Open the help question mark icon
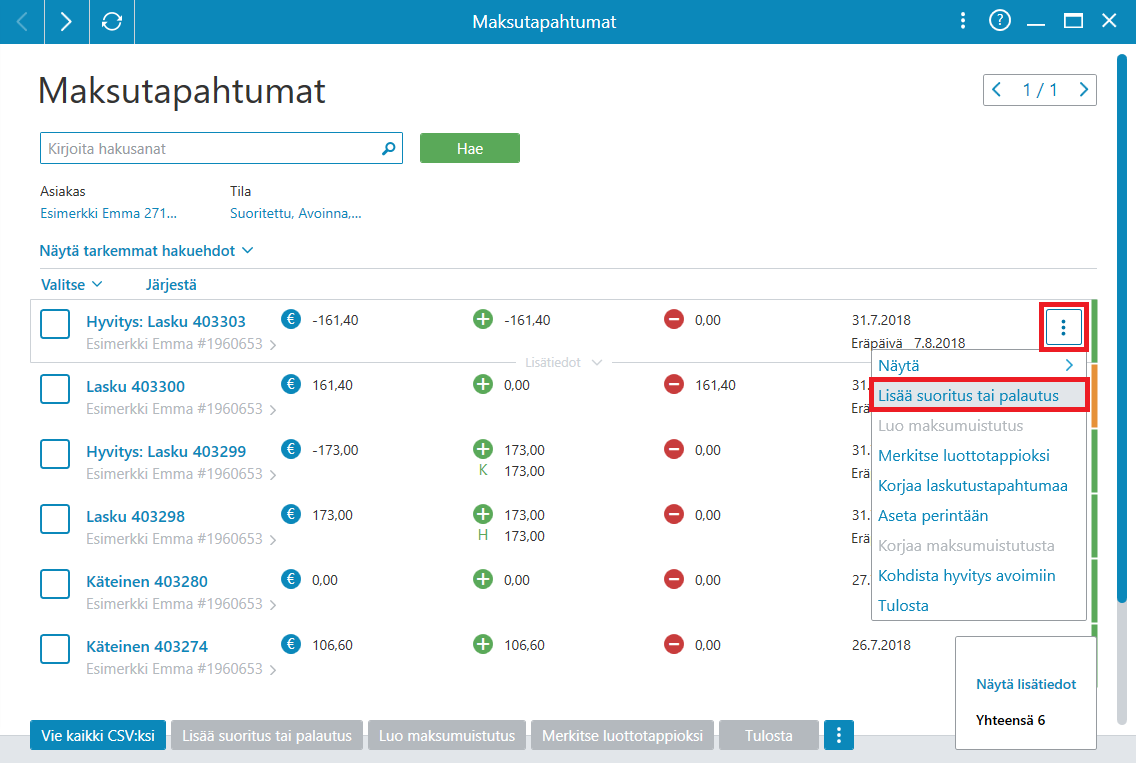Image resolution: width=1136 pixels, height=763 pixels. [x=1000, y=21]
